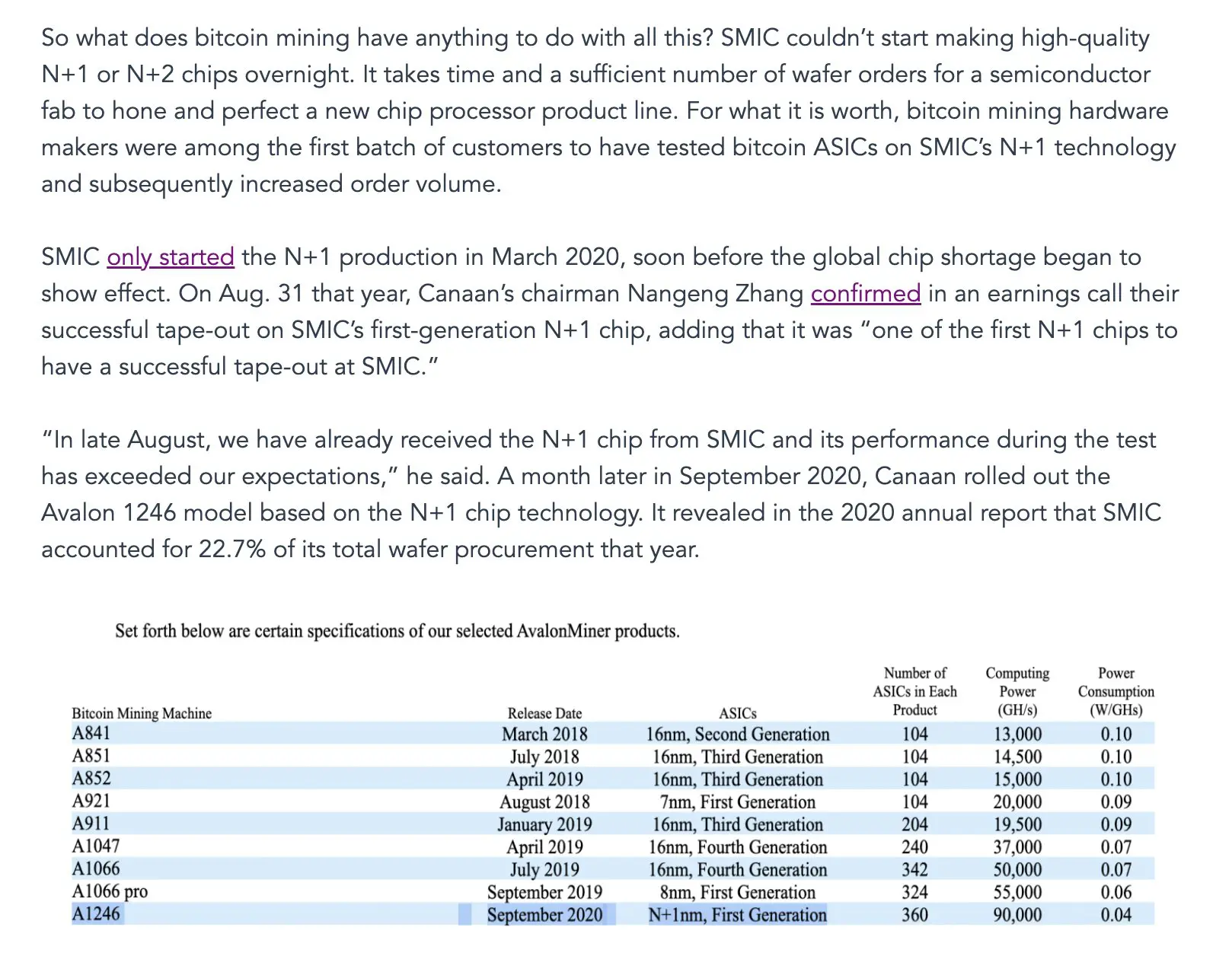1232x953 pixels.
Task: Click the 7nm, First Generation cell
Action: point(737,802)
